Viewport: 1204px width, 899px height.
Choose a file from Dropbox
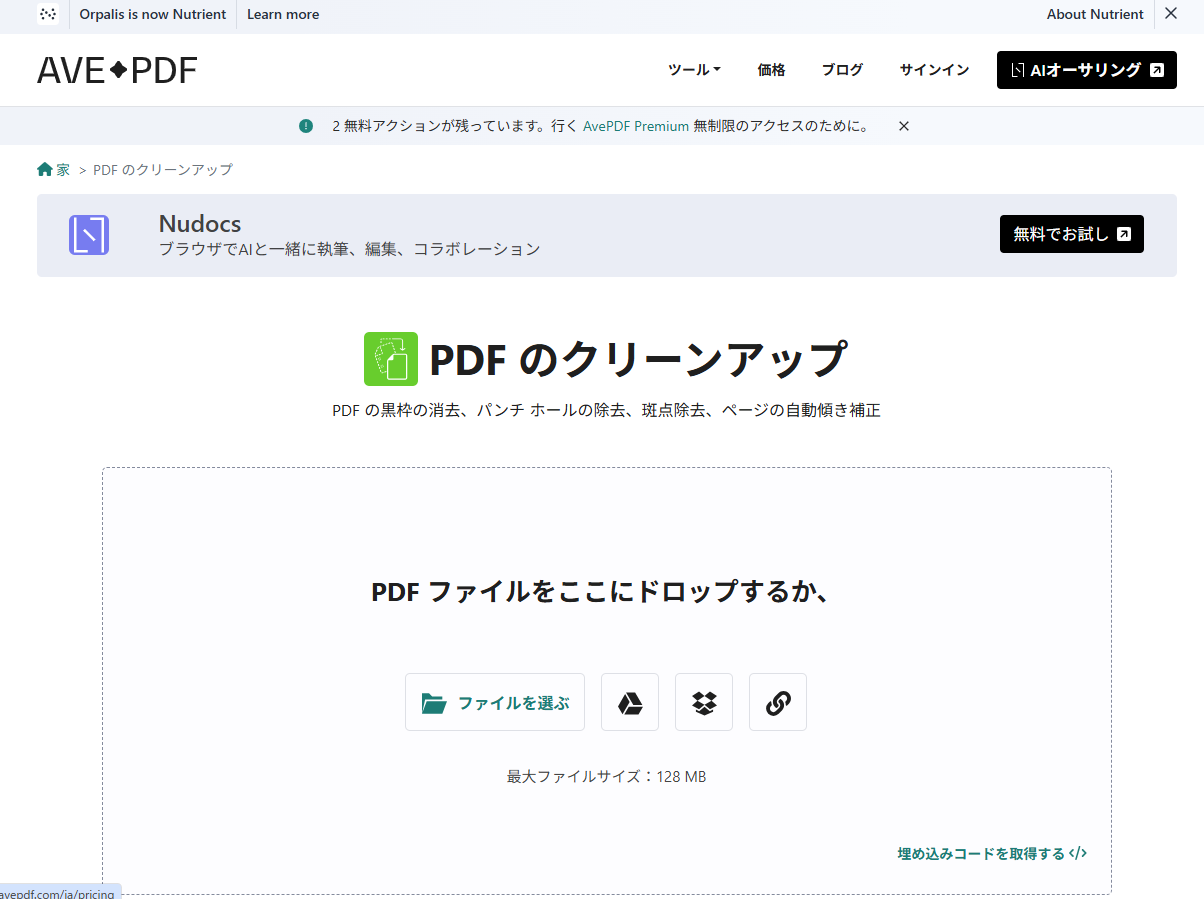point(704,702)
